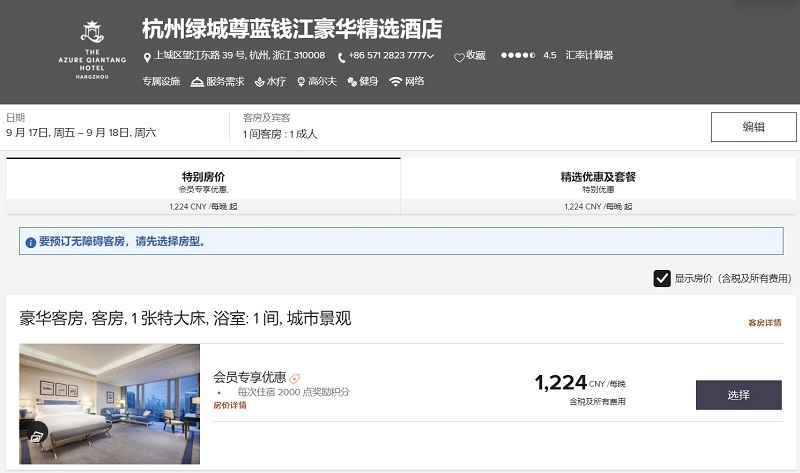This screenshot has width=800, height=473.
Task: Click the location pin icon beside address
Action: point(147,58)
